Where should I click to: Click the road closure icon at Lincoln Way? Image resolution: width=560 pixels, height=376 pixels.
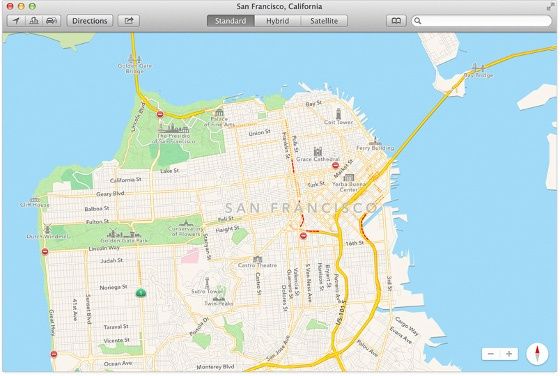point(45,251)
